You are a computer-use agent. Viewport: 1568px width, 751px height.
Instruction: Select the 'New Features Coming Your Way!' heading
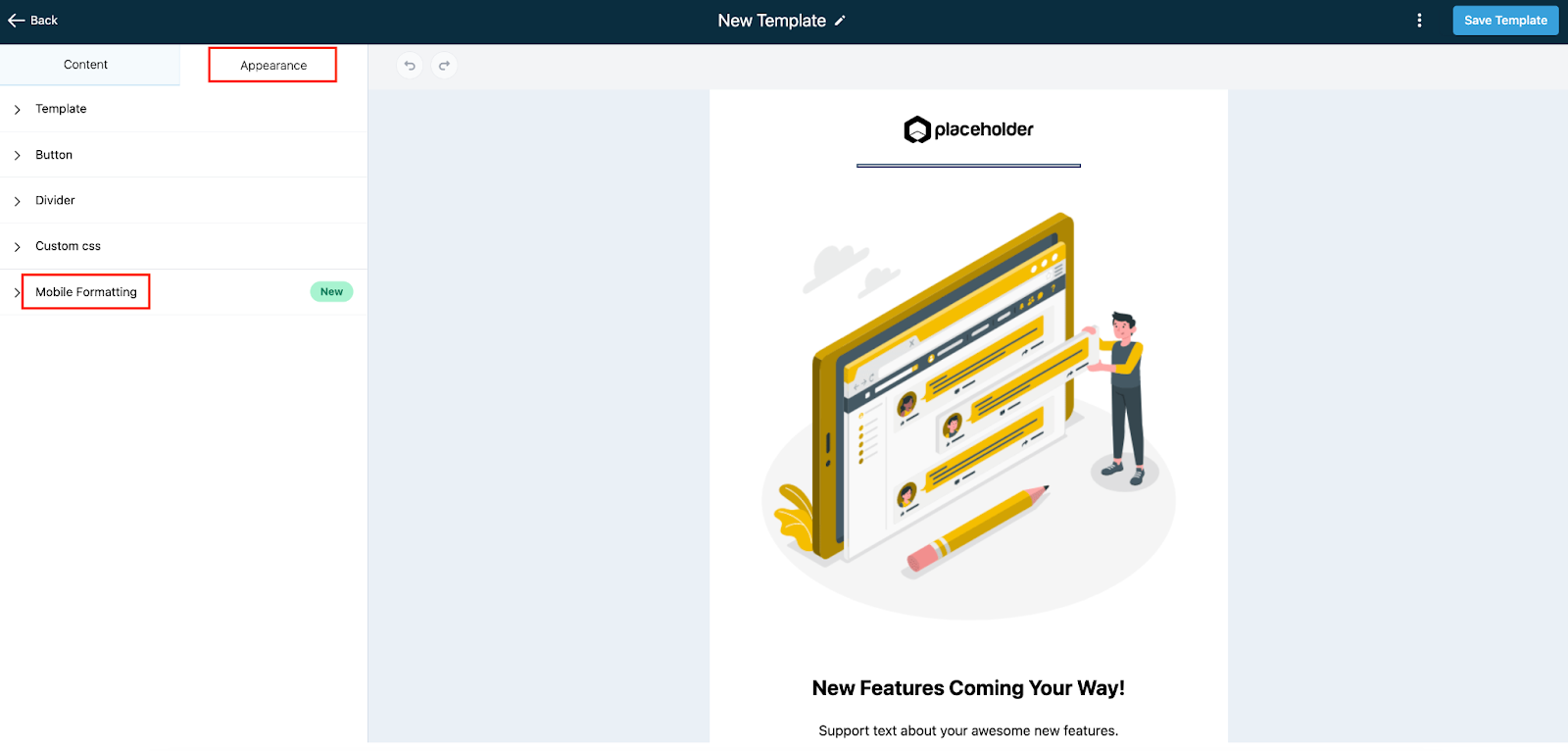[968, 688]
